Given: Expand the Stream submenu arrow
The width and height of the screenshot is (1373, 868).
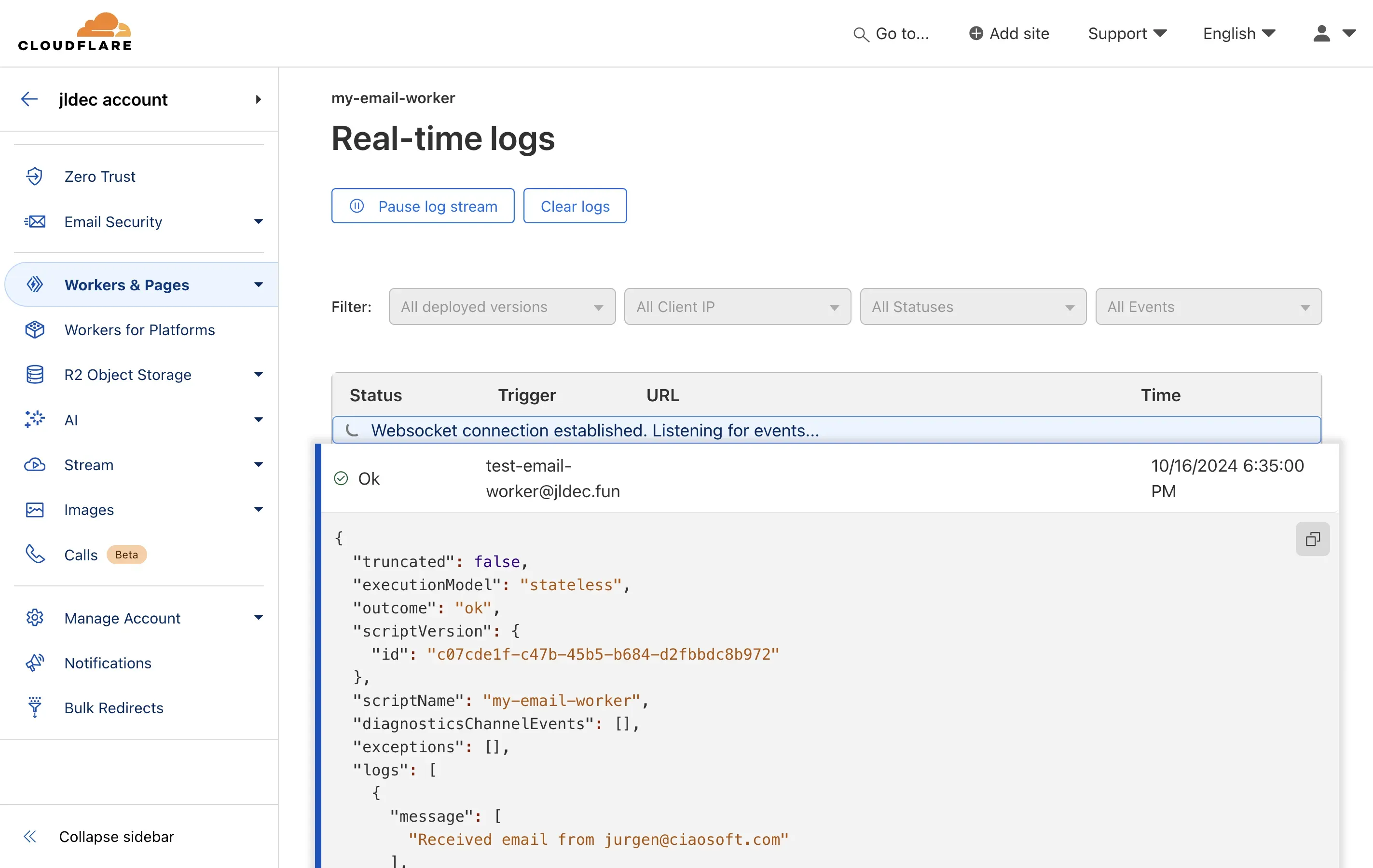Looking at the screenshot, I should tap(258, 464).
